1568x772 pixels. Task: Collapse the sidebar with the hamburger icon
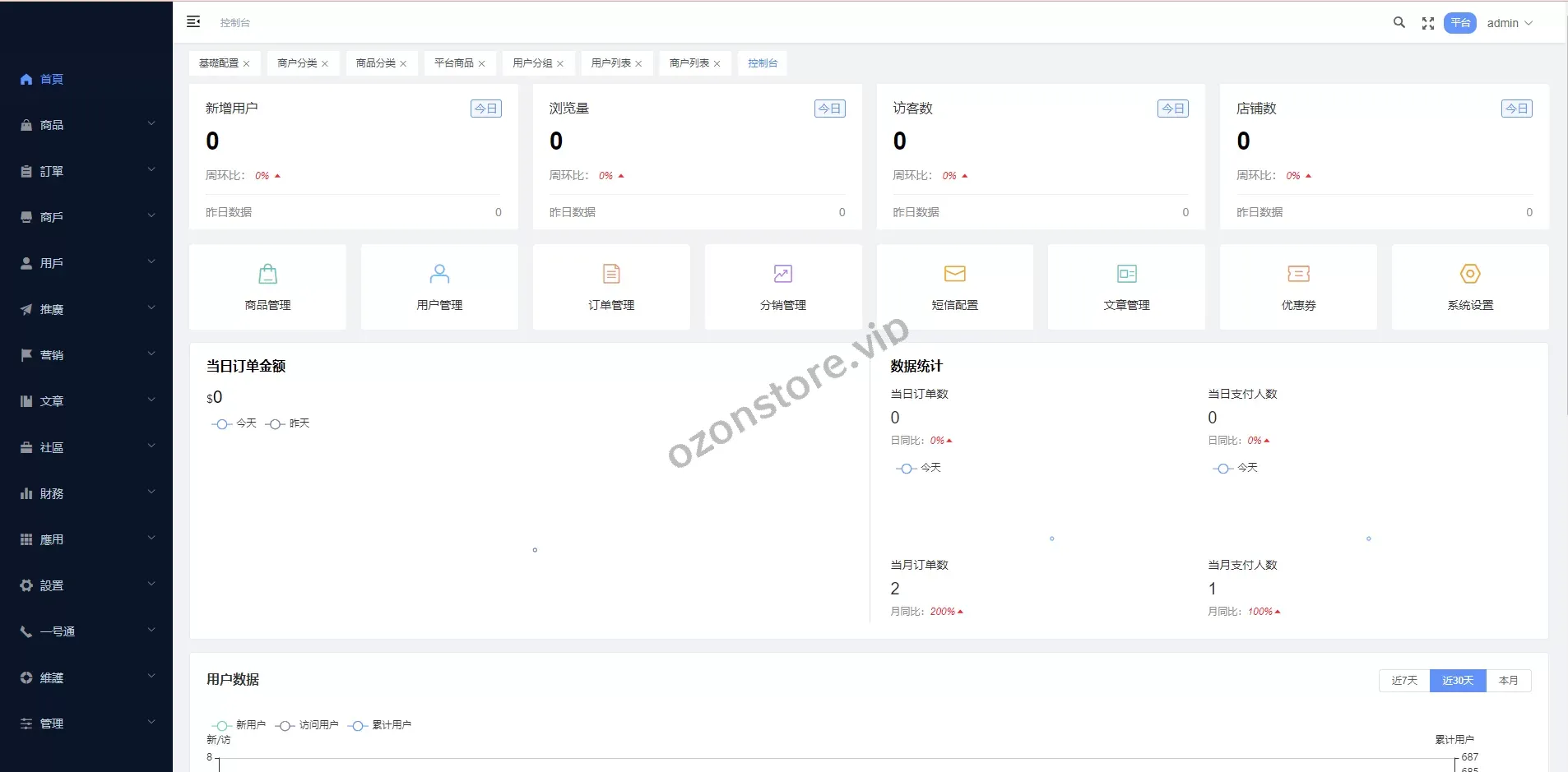[x=193, y=22]
